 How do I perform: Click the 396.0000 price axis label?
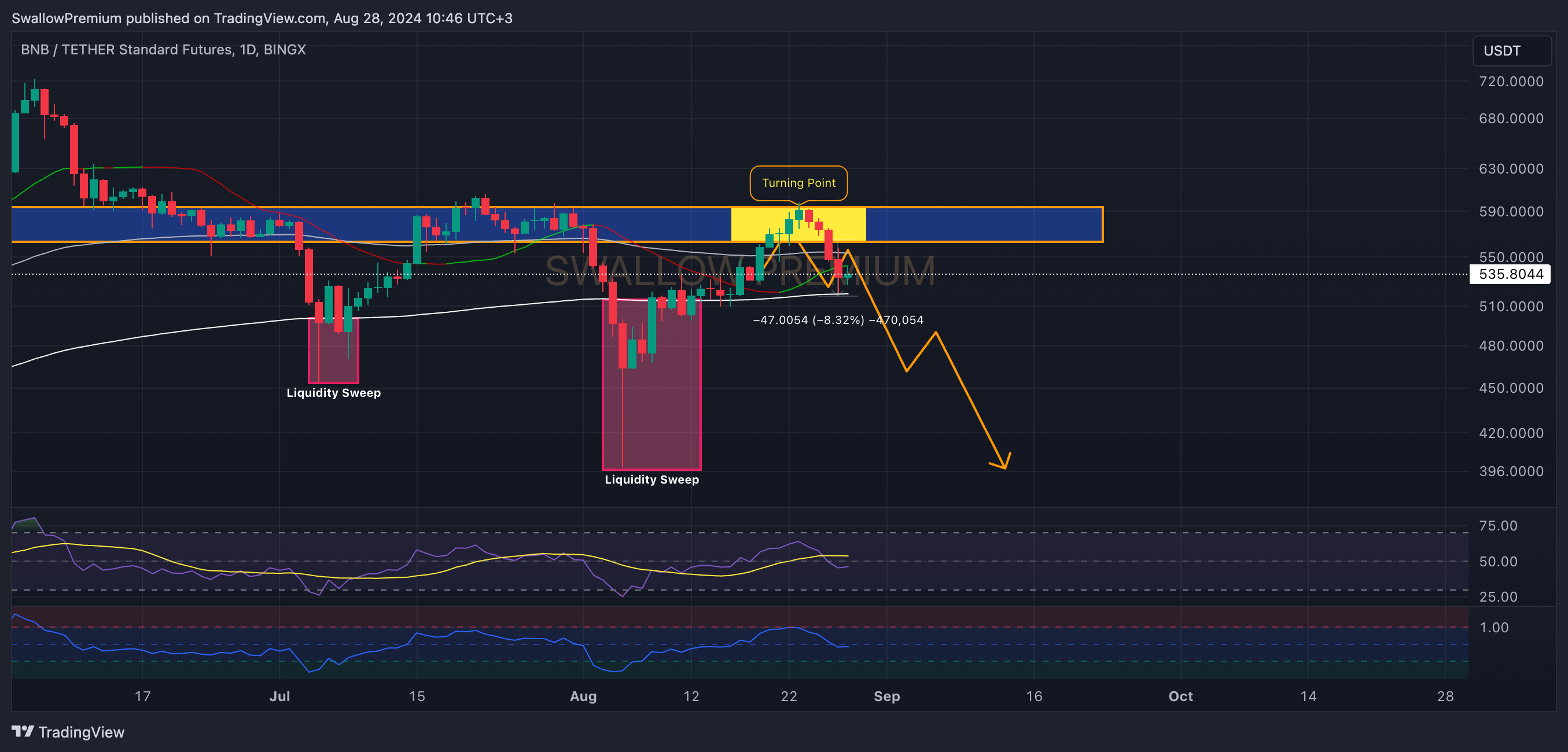[1511, 471]
